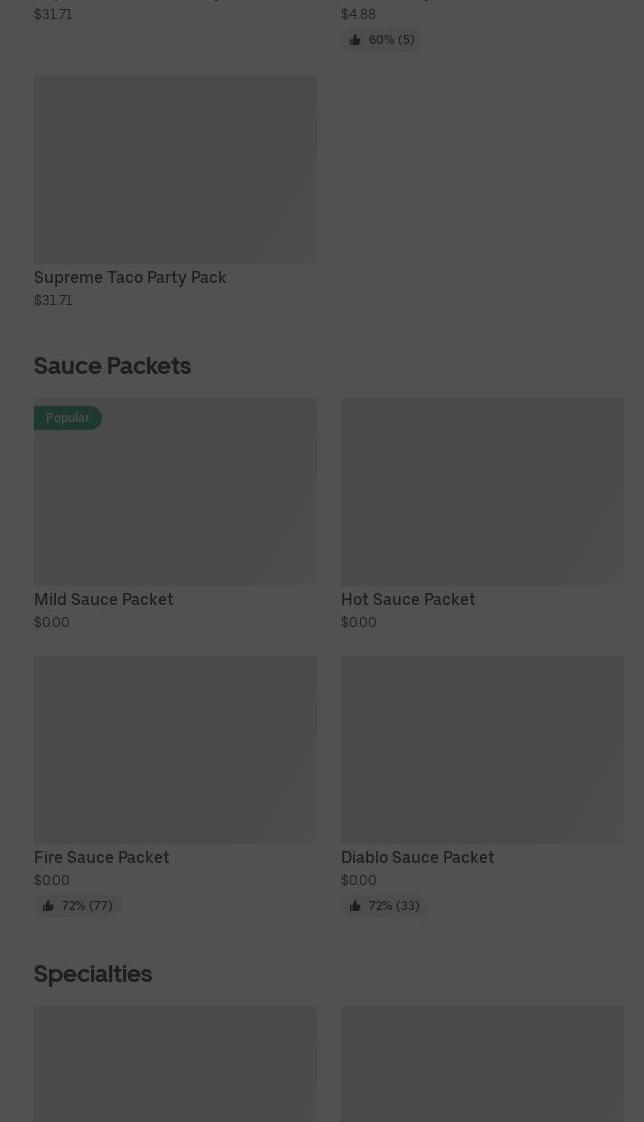
Task: Open the second Specialties item image
Action: point(482,1064)
